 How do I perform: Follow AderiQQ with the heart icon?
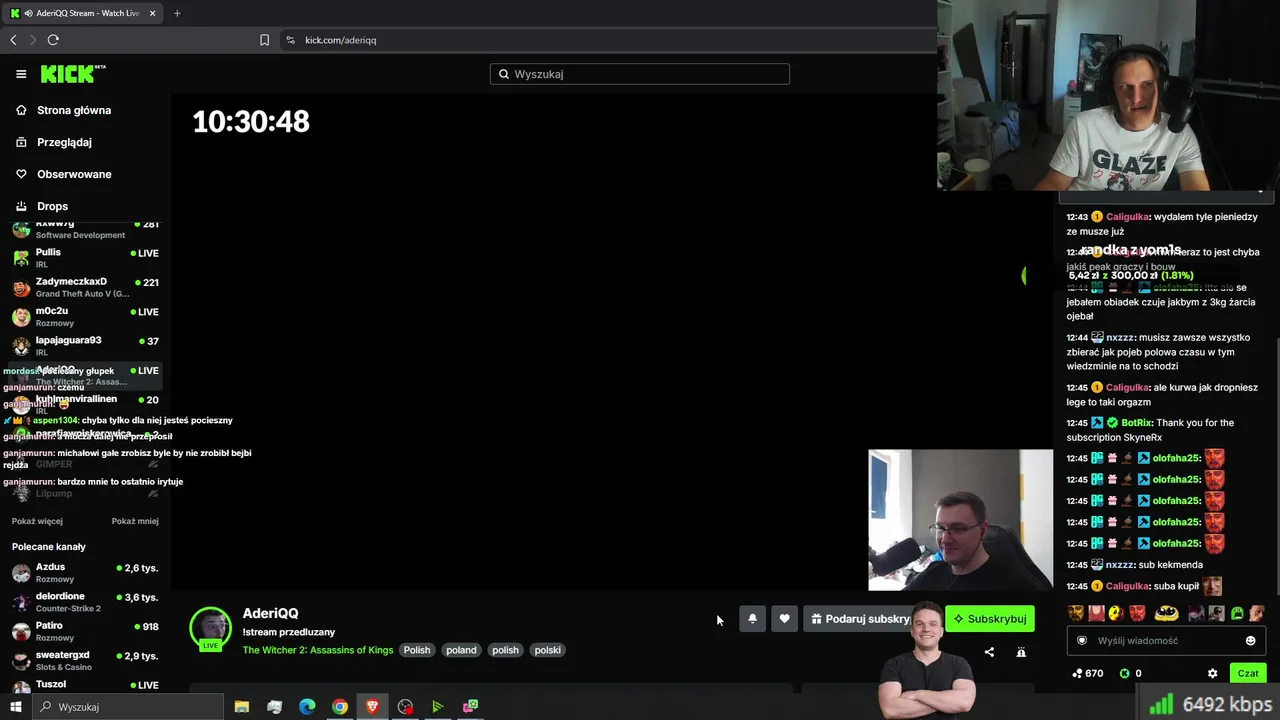(784, 619)
